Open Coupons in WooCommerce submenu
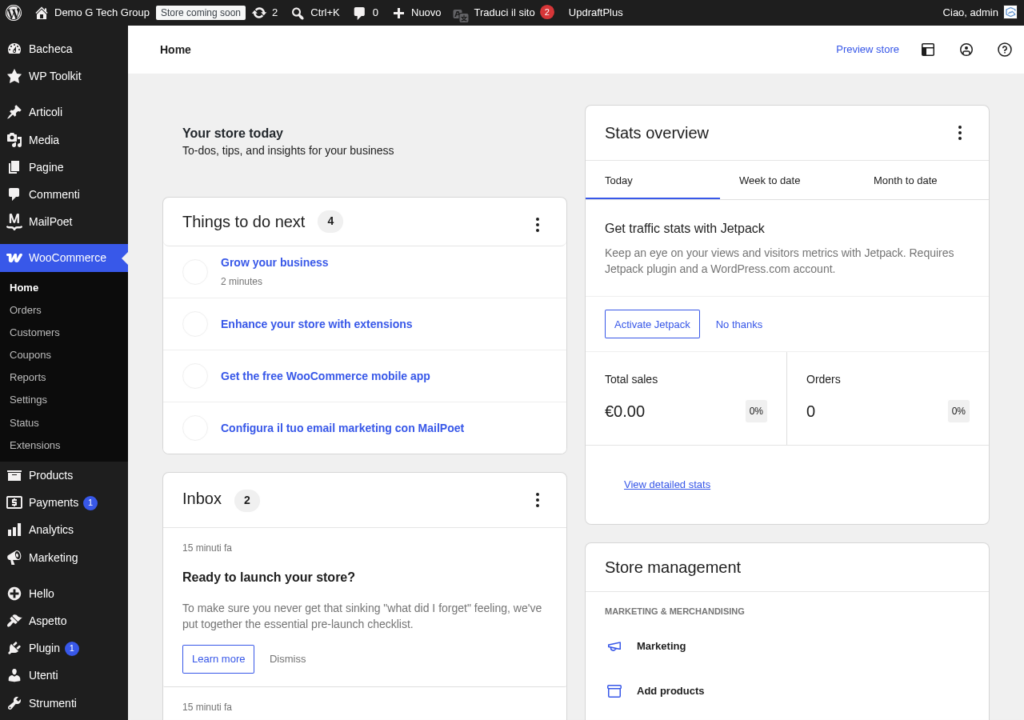 click(30, 355)
